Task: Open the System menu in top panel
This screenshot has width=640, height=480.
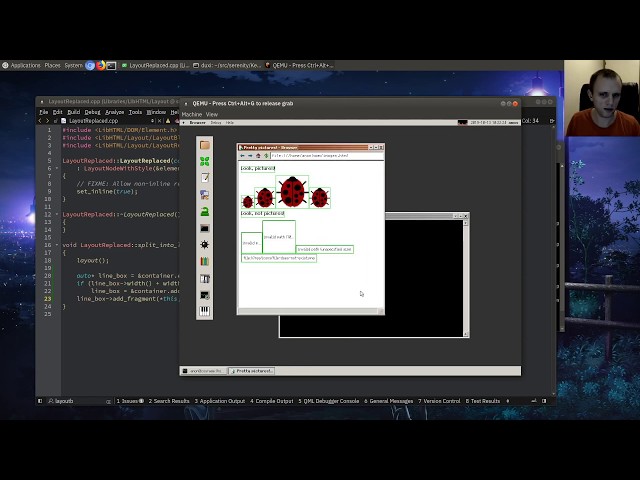Action: [x=73, y=65]
